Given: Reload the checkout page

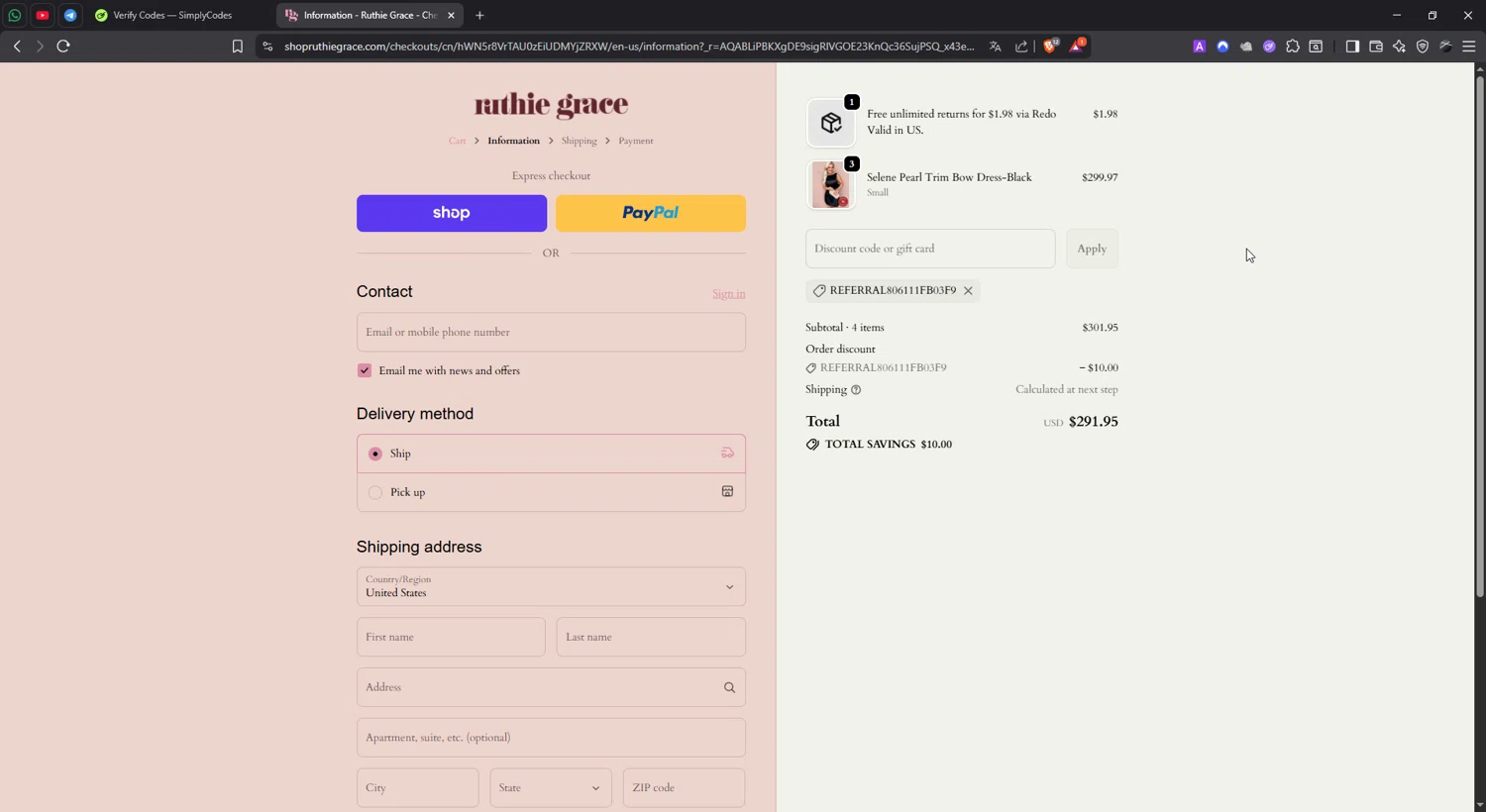Looking at the screenshot, I should (x=63, y=46).
